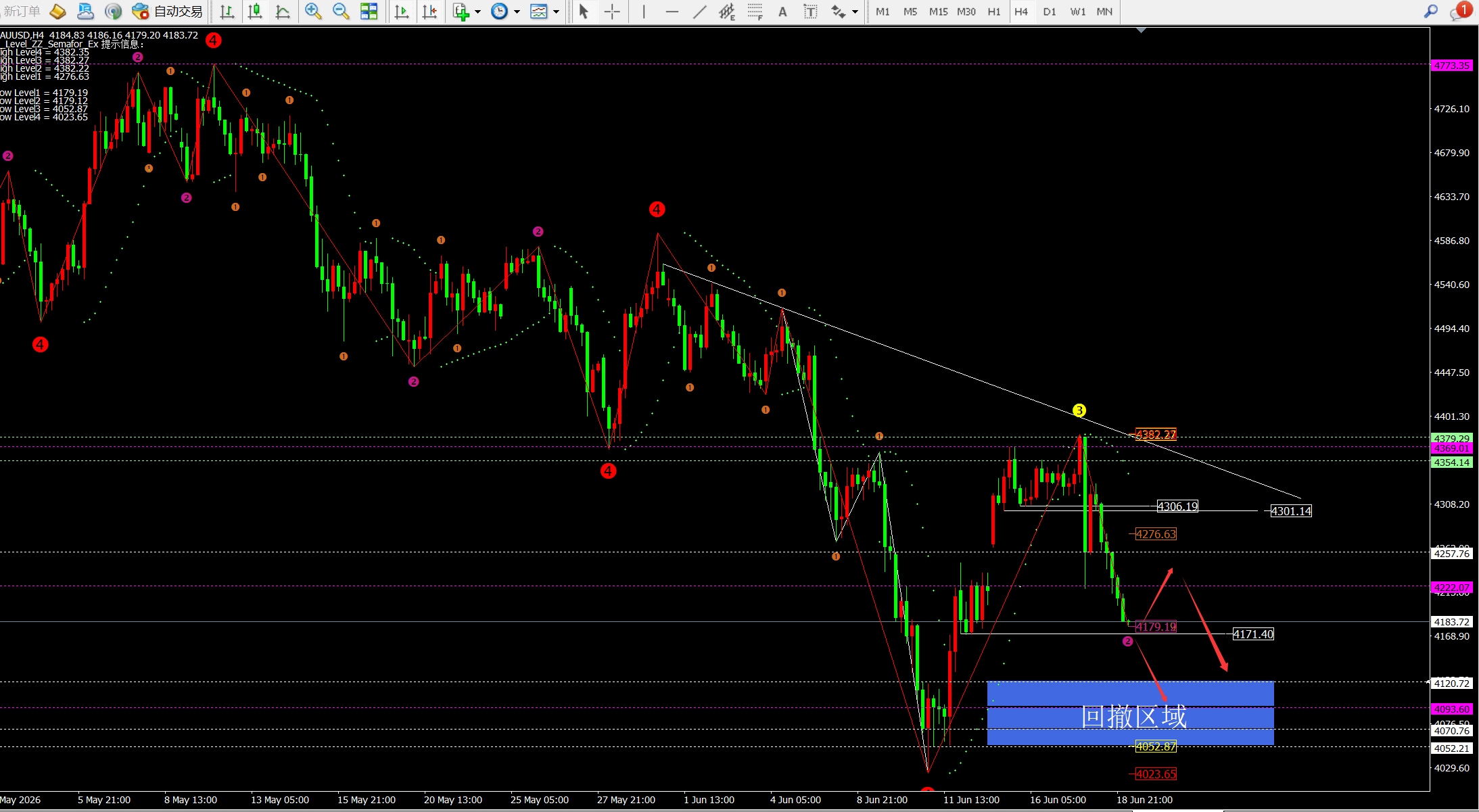Click the arrows objects icon

[839, 11]
